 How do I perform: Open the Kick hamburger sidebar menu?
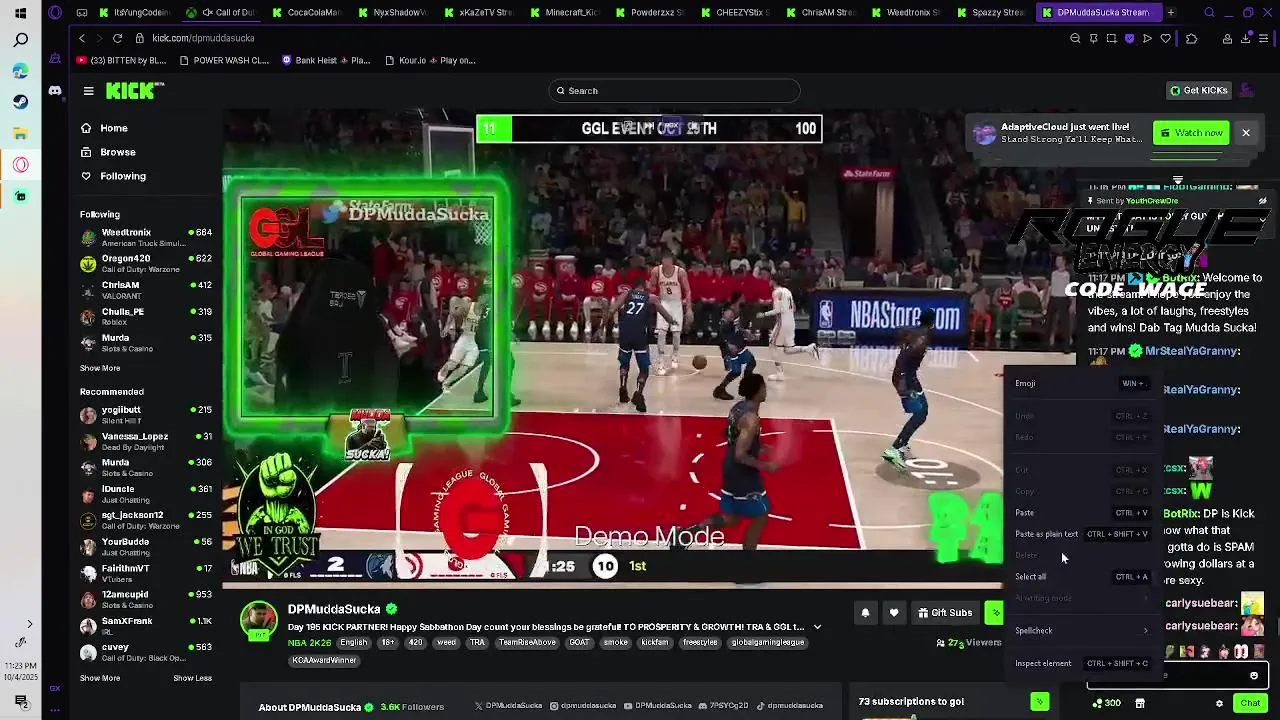(x=88, y=91)
